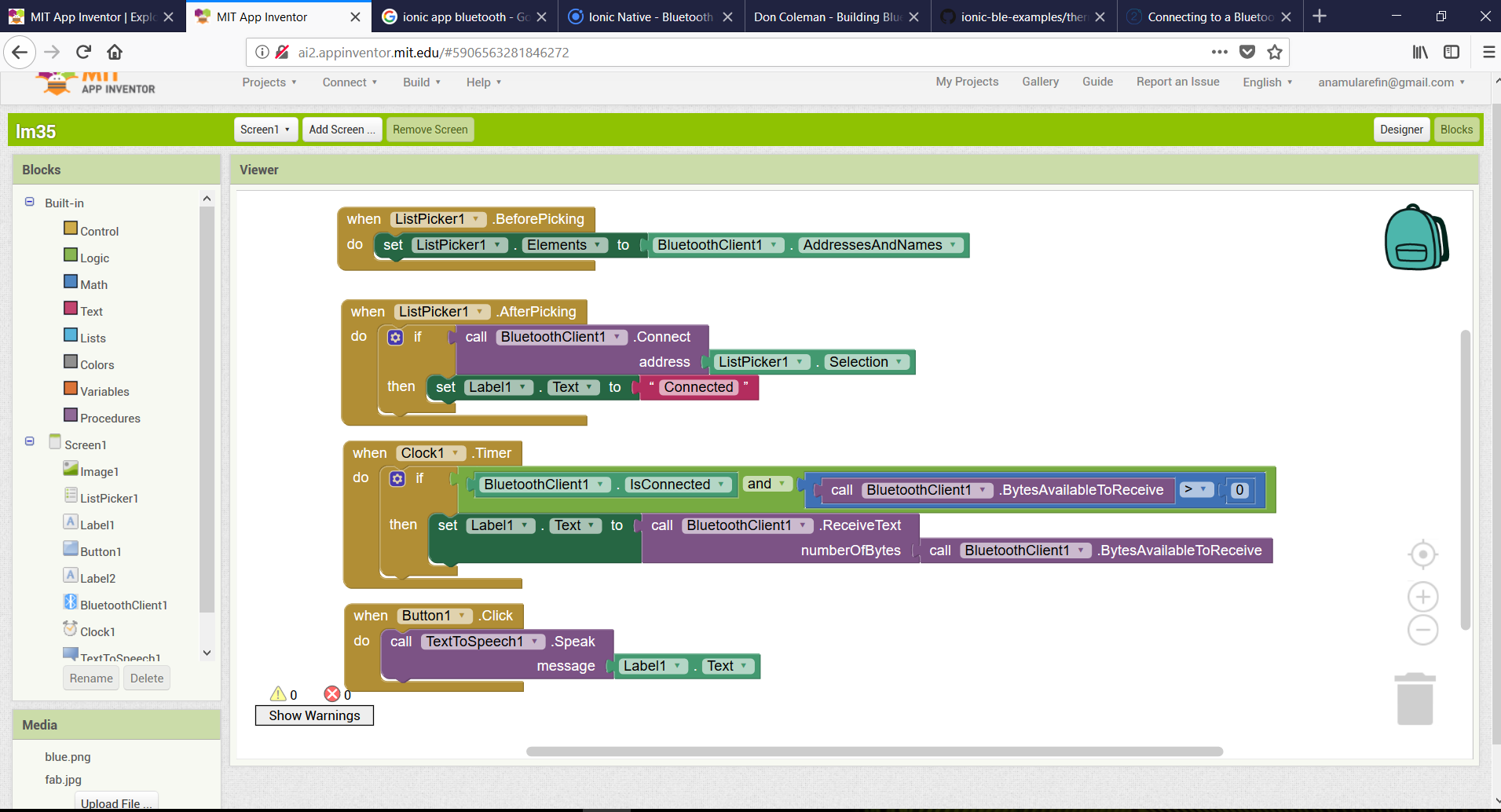Click the Remove Screen button
This screenshot has width=1501, height=812.
(430, 130)
